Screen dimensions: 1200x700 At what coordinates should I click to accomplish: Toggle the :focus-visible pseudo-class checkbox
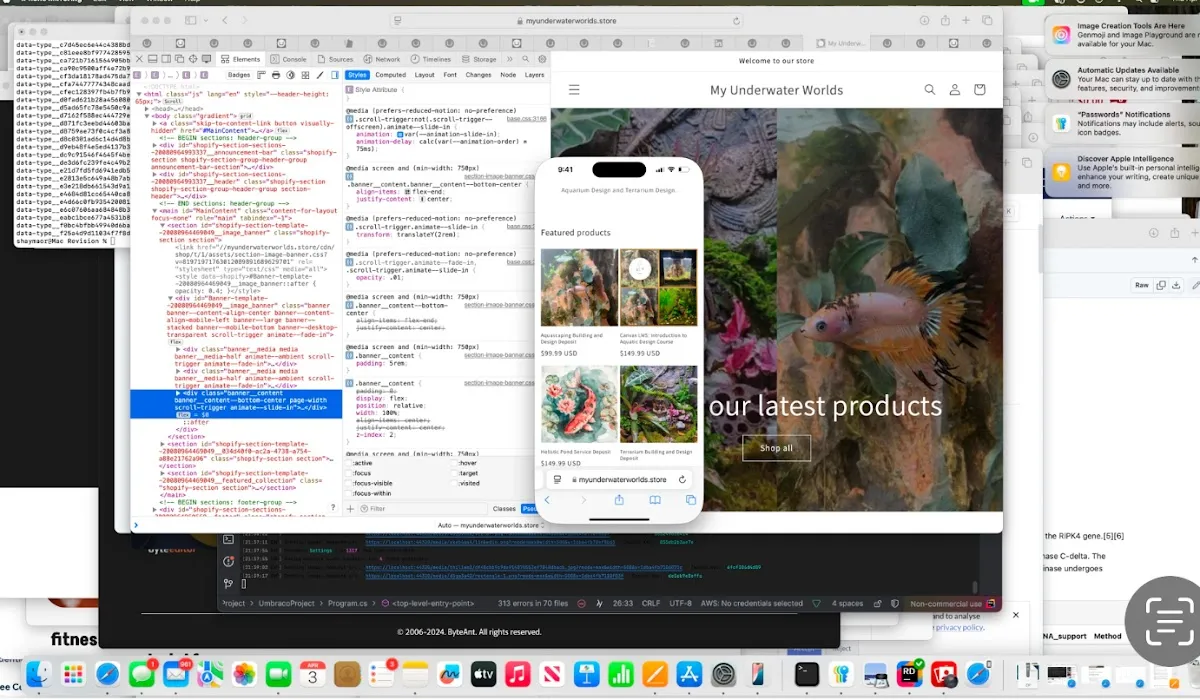point(349,483)
